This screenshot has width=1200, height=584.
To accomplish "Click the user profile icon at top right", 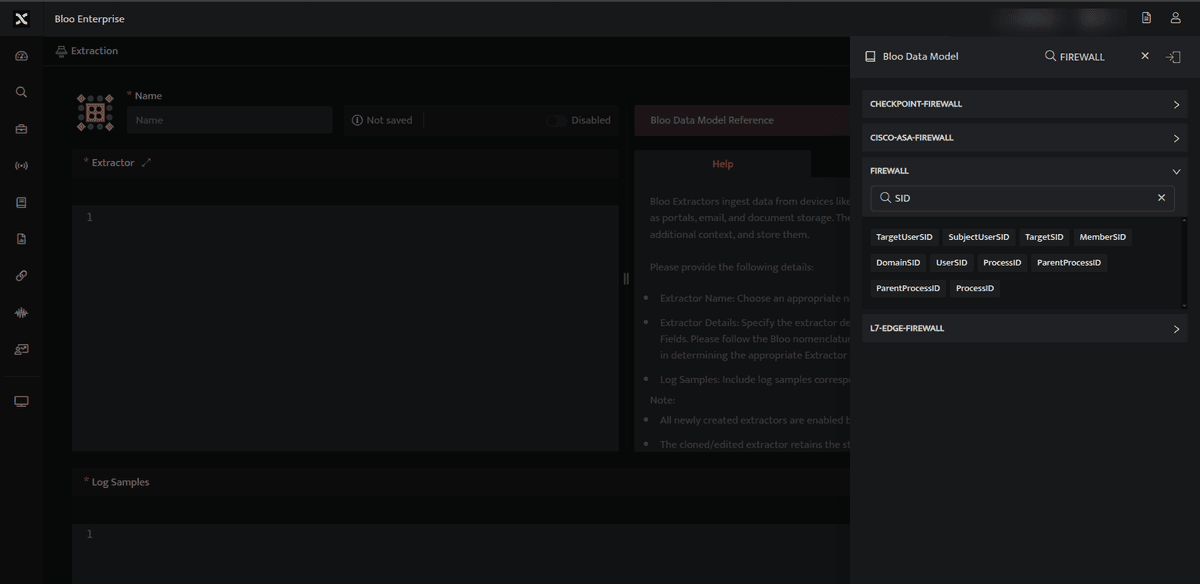I will pyautogui.click(x=1176, y=18).
